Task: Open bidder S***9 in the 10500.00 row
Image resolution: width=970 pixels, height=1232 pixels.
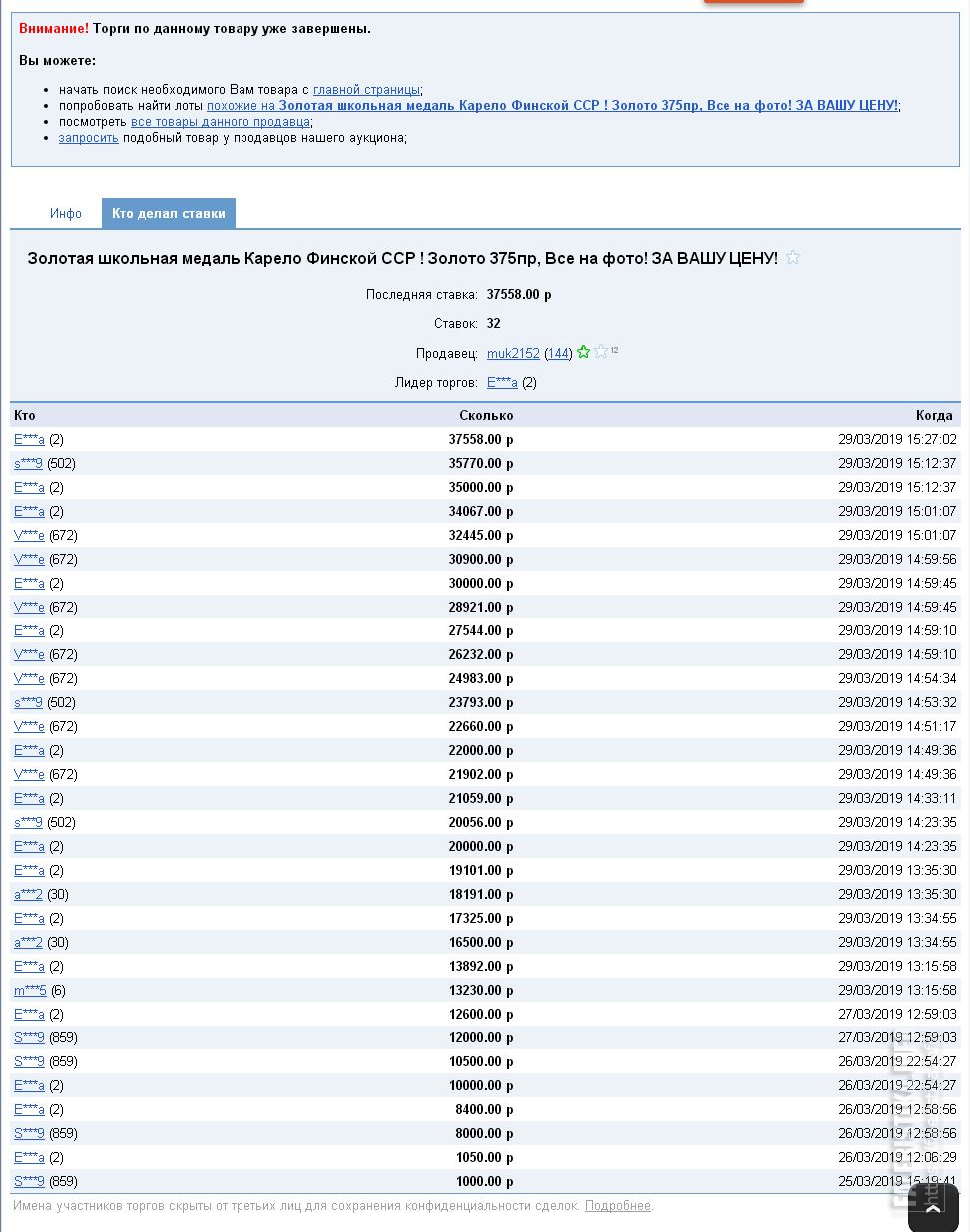Action: point(29,1062)
